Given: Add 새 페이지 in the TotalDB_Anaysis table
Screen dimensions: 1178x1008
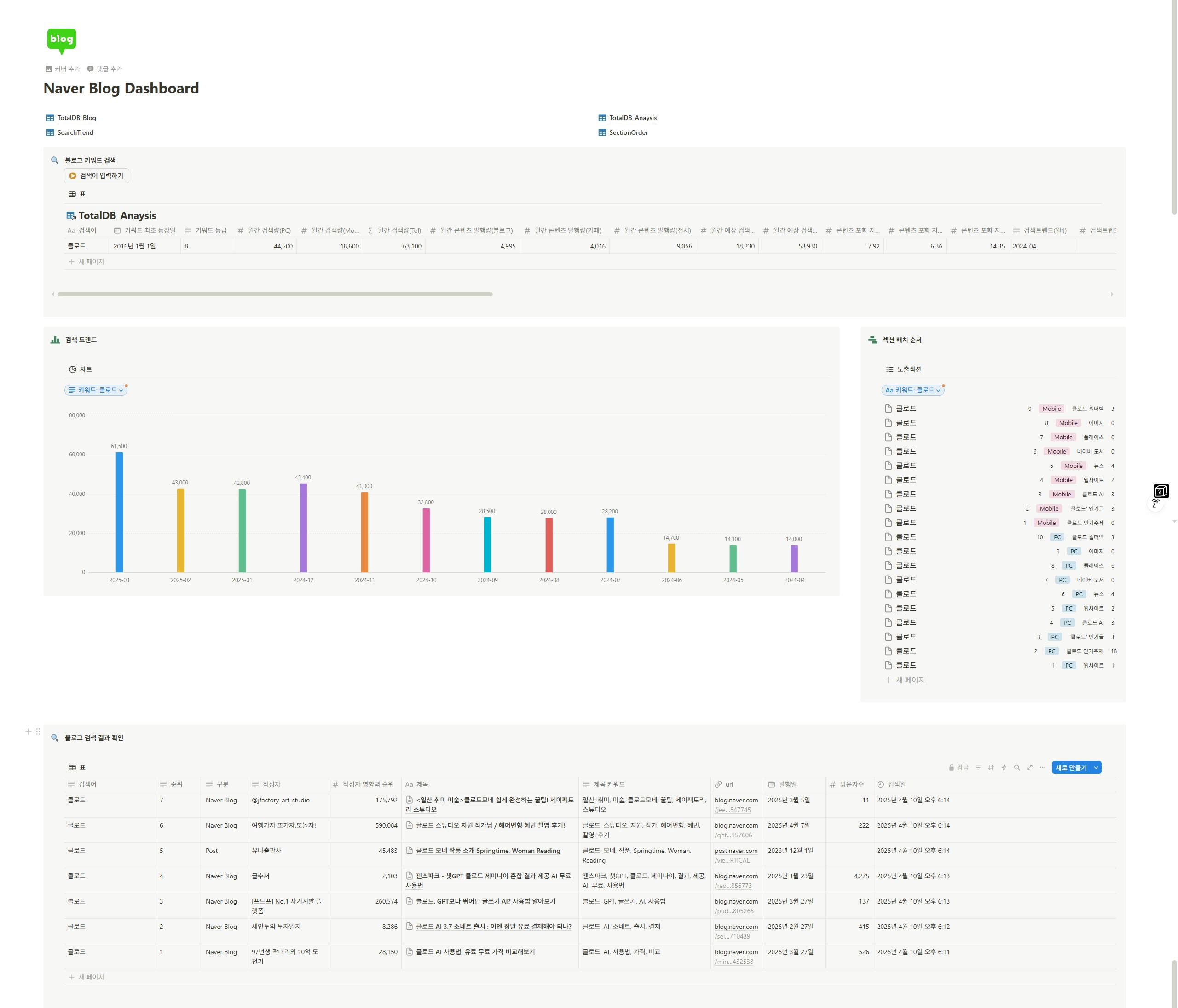Looking at the screenshot, I should coord(87,261).
